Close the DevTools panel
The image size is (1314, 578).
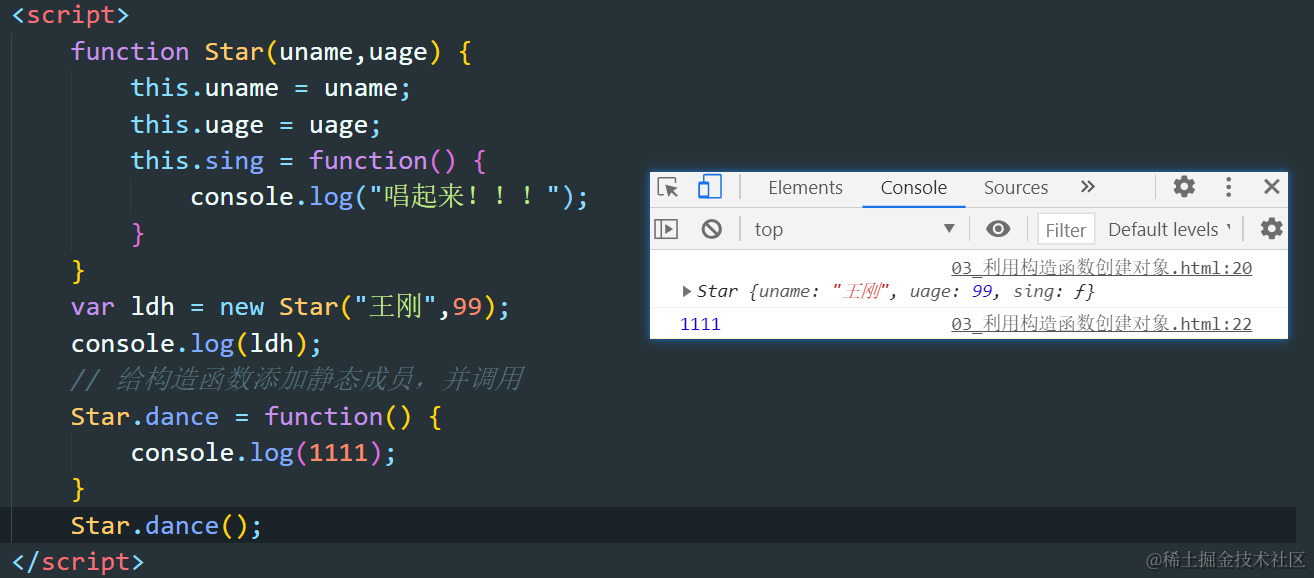point(1271,187)
